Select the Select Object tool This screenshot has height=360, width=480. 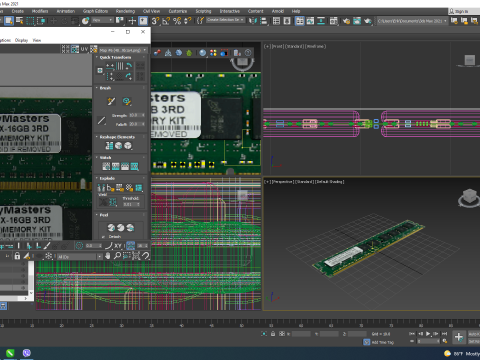point(9,21)
